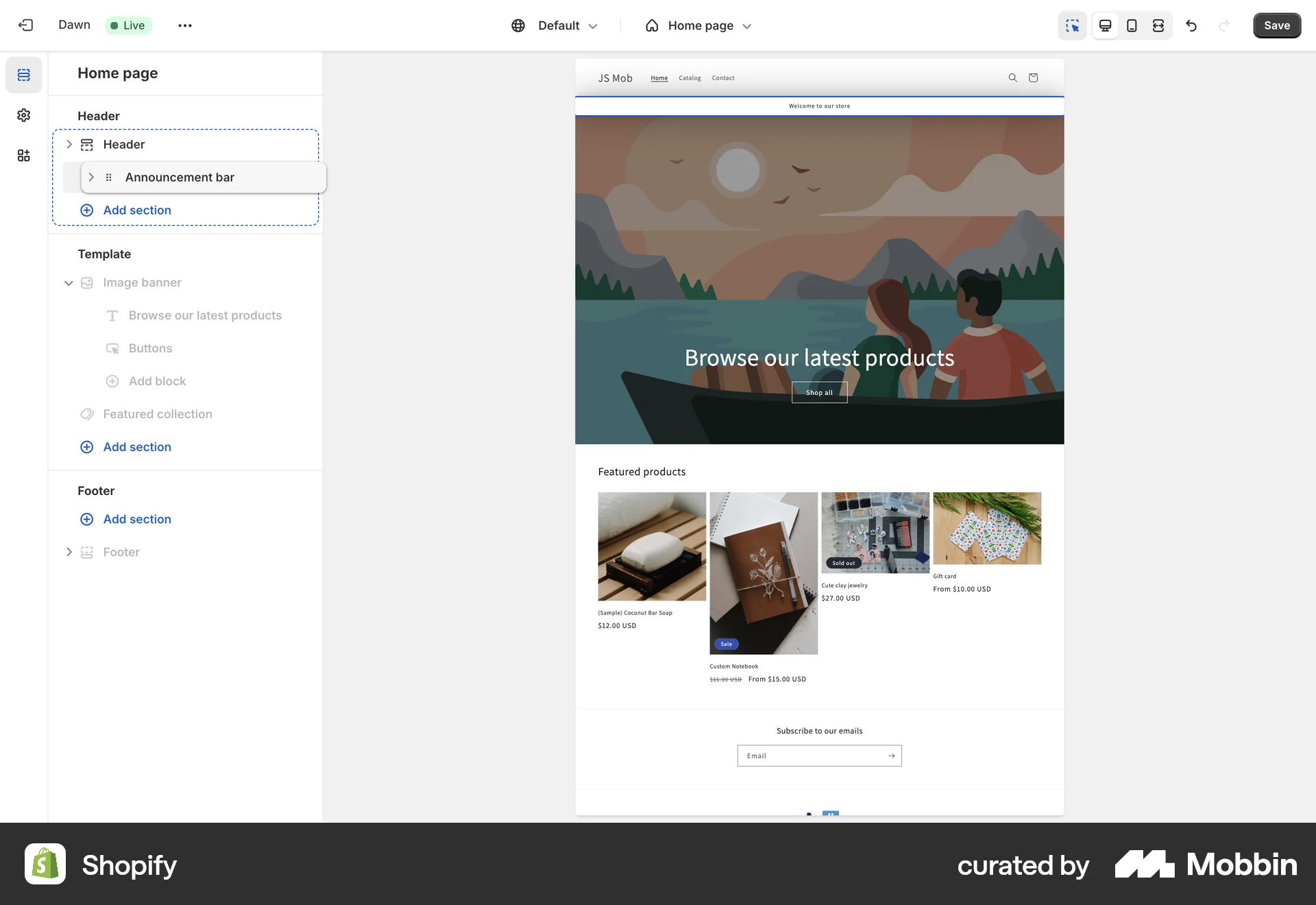Open the more options menu next to Dawn
The width and height of the screenshot is (1316, 905).
pyautogui.click(x=184, y=25)
